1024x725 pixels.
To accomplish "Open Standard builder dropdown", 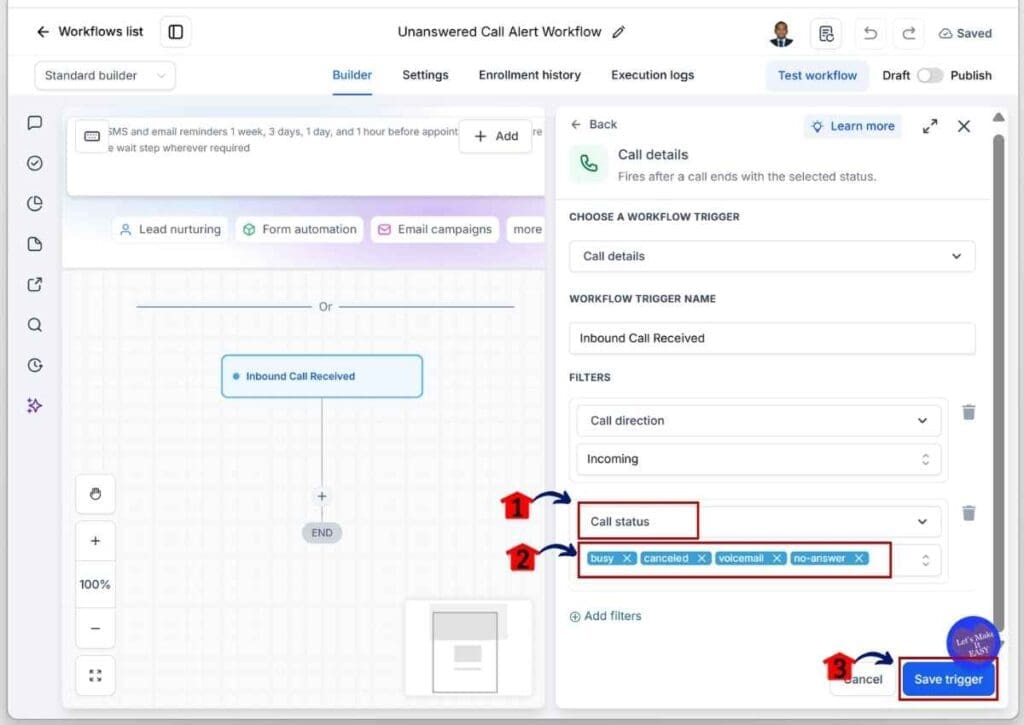I will [104, 76].
